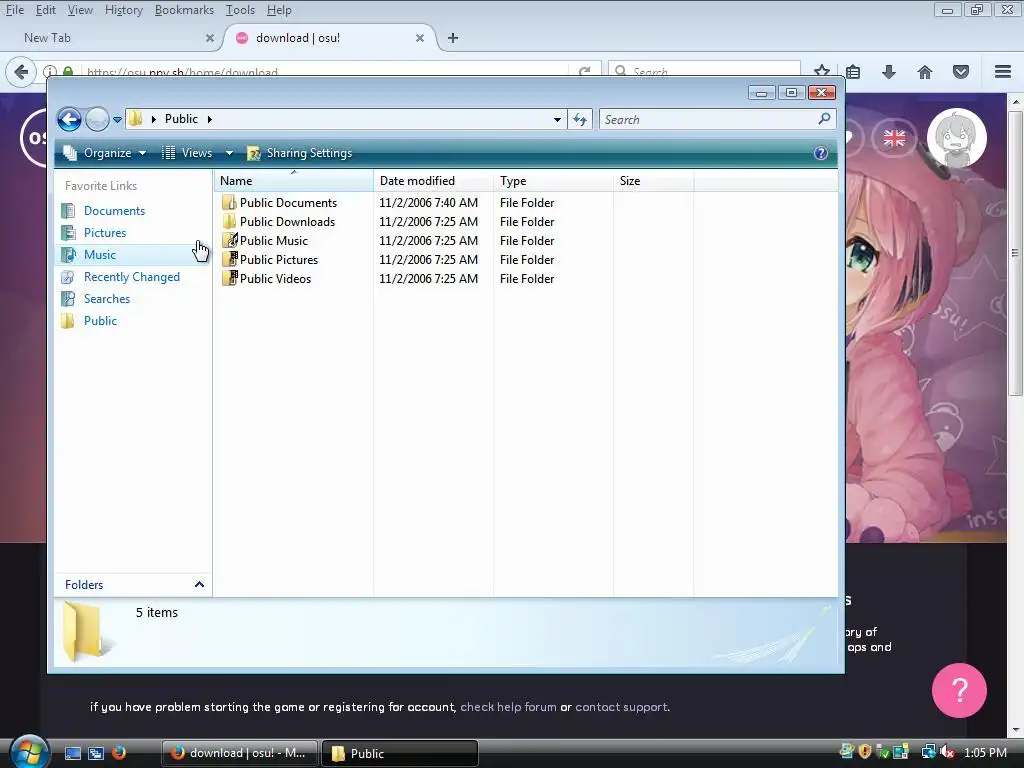Select Public Music folder

point(273,241)
